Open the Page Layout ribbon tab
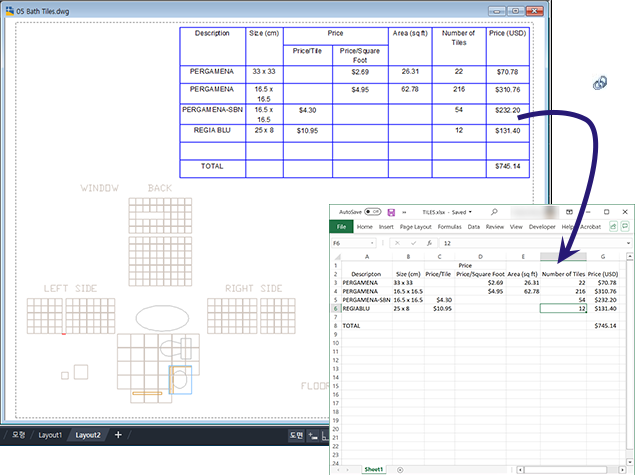 pos(416,227)
